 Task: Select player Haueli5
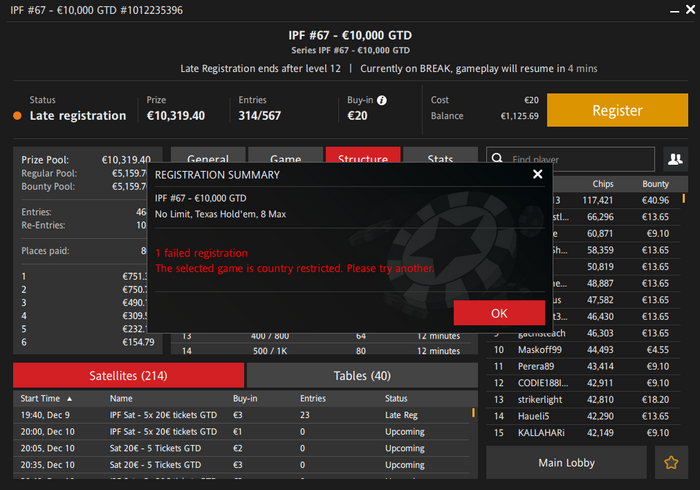coord(584,416)
